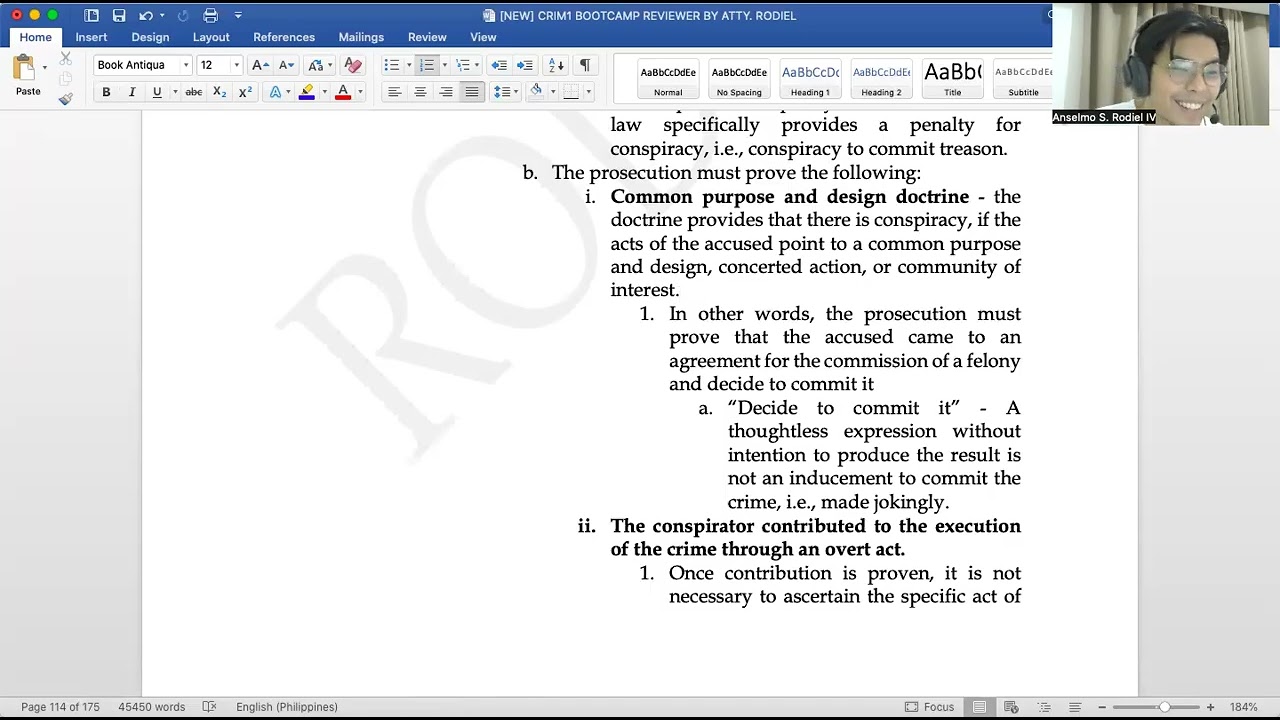Click the red font color swatch

click(x=343, y=92)
